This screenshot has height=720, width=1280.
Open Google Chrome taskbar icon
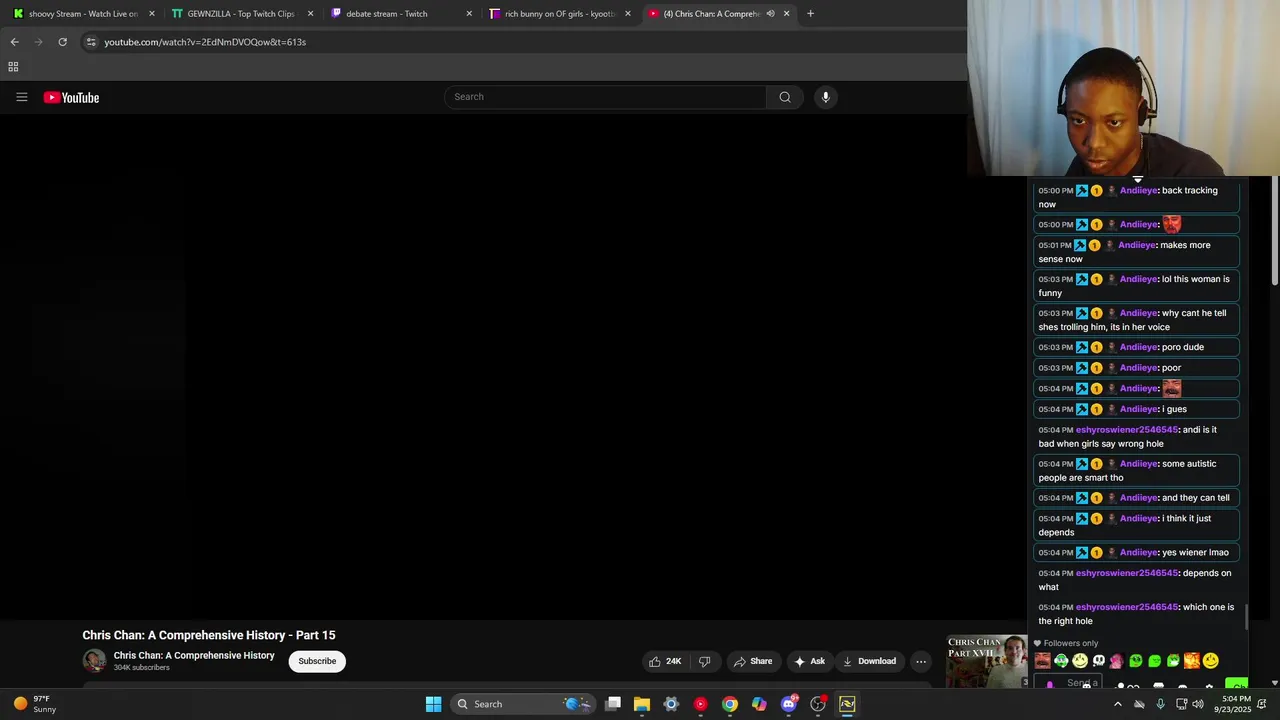(730, 704)
